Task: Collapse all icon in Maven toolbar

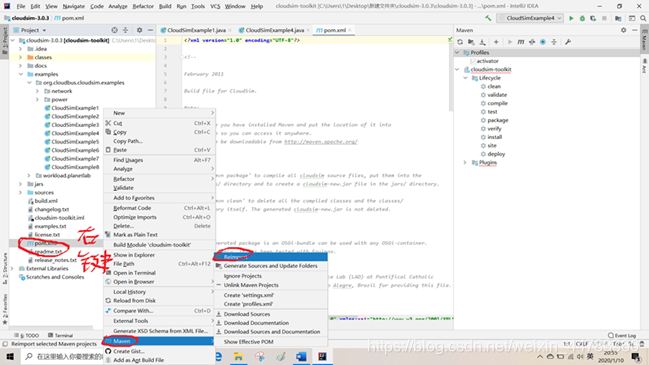Action: point(554,42)
